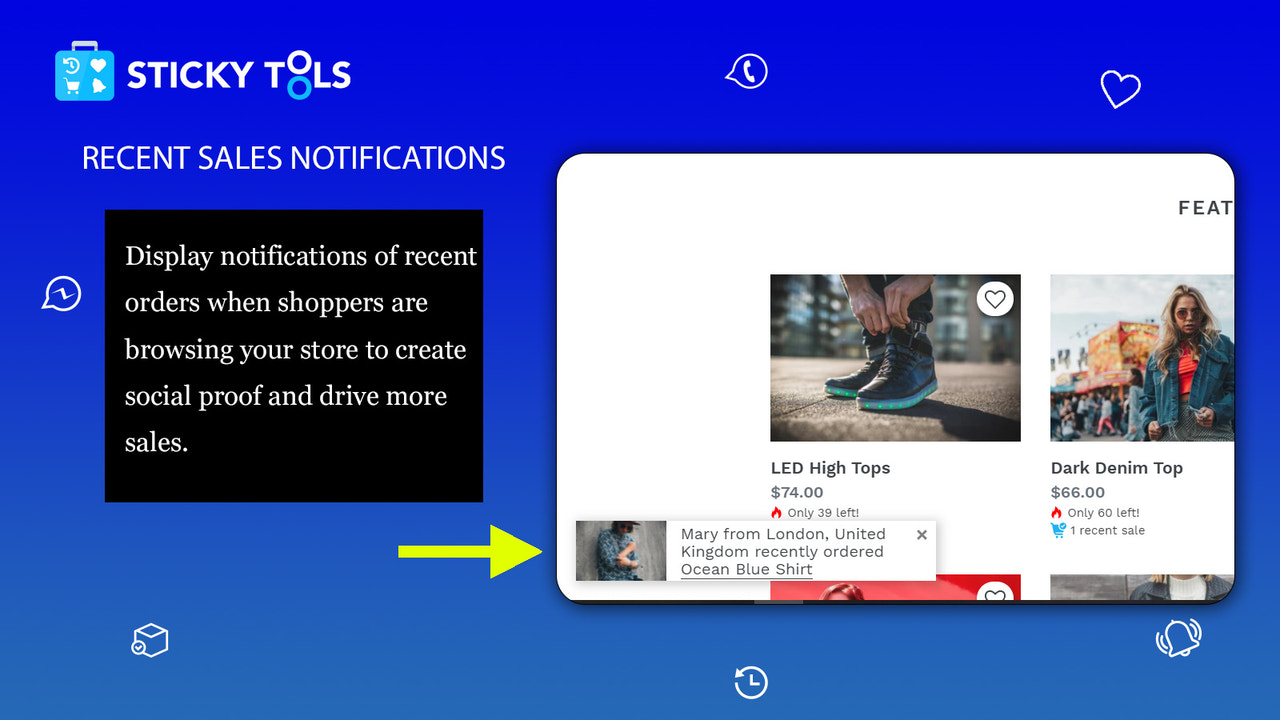Click the Sticky Tools suitcase logo
The width and height of the screenshot is (1280, 720).
coord(85,71)
